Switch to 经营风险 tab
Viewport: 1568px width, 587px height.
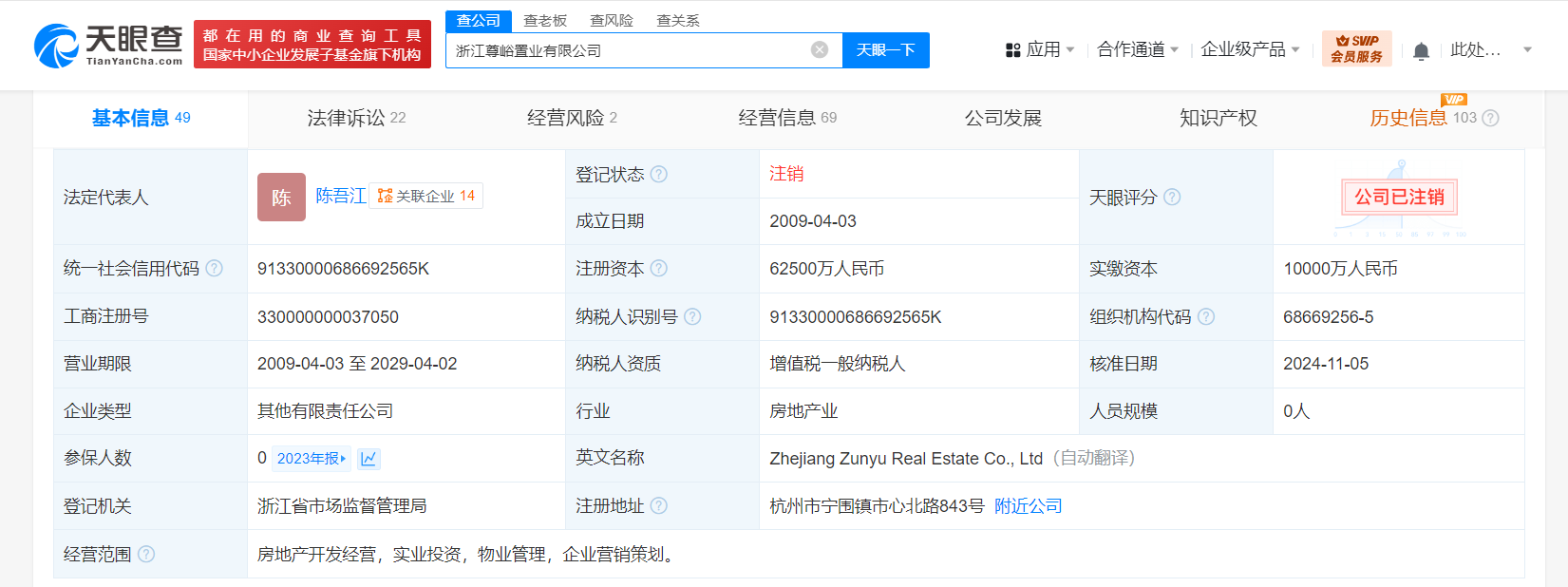(x=573, y=118)
